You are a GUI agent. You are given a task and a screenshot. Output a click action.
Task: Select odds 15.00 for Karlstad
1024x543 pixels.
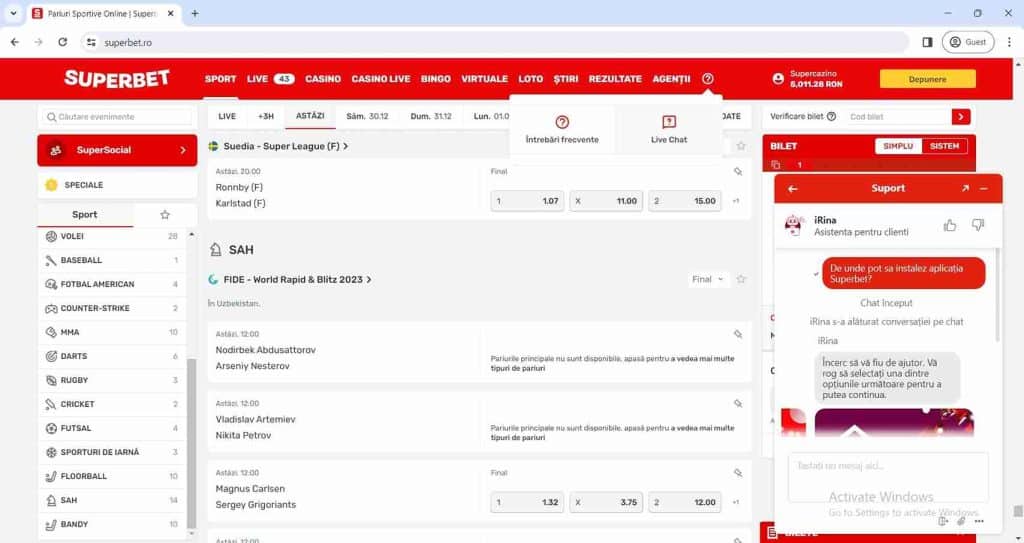685,201
